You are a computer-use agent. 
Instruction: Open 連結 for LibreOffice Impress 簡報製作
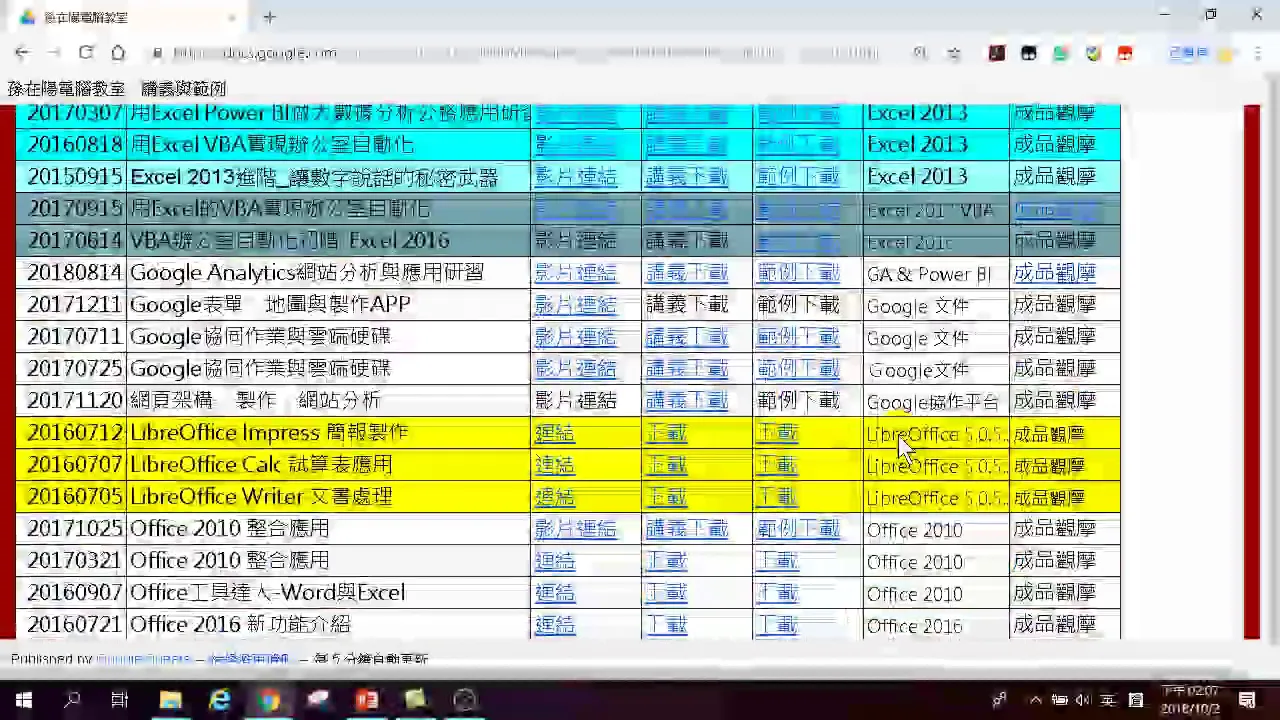click(x=554, y=433)
